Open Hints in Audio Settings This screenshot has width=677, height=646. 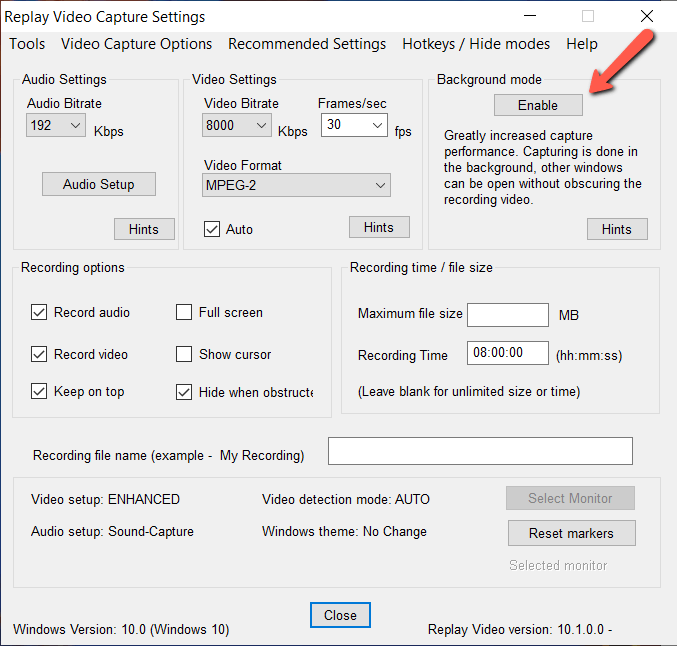point(144,229)
